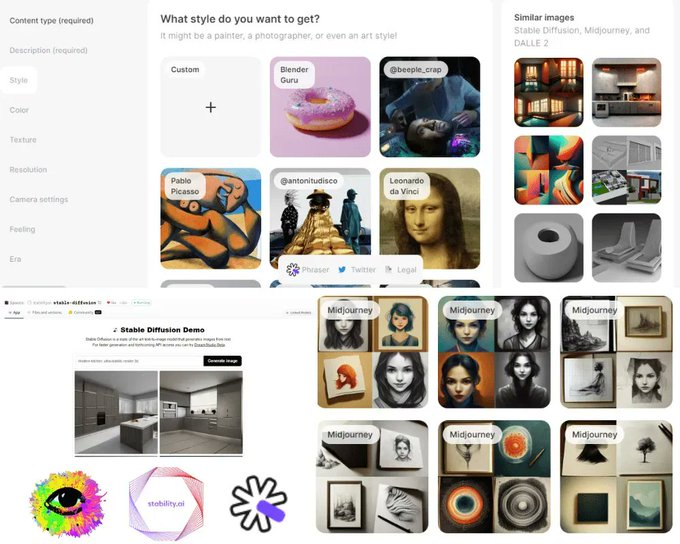The height and width of the screenshot is (544, 680).
Task: Open the Community tab
Action: 85,312
